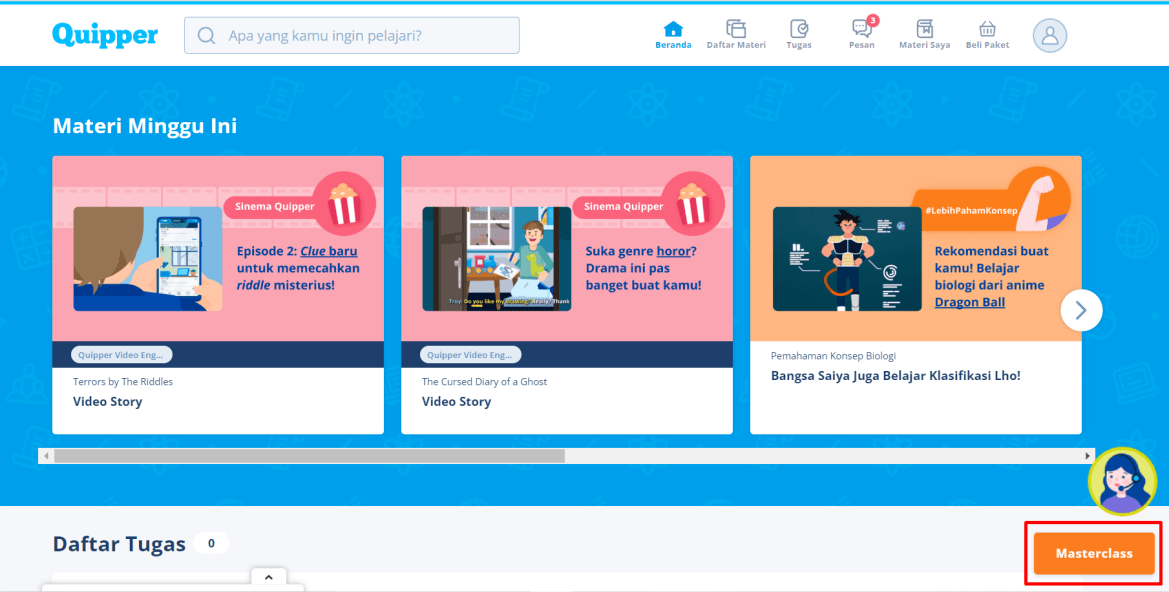Click the Masterclass button
Screen dimensions: 1169x592
(1092, 553)
